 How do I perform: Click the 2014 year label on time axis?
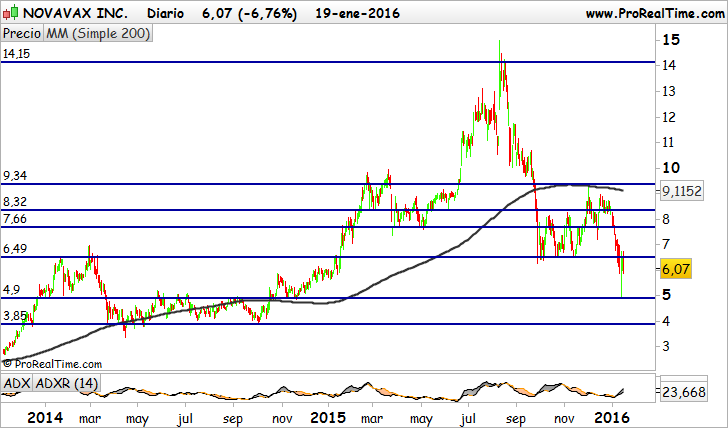[45, 418]
